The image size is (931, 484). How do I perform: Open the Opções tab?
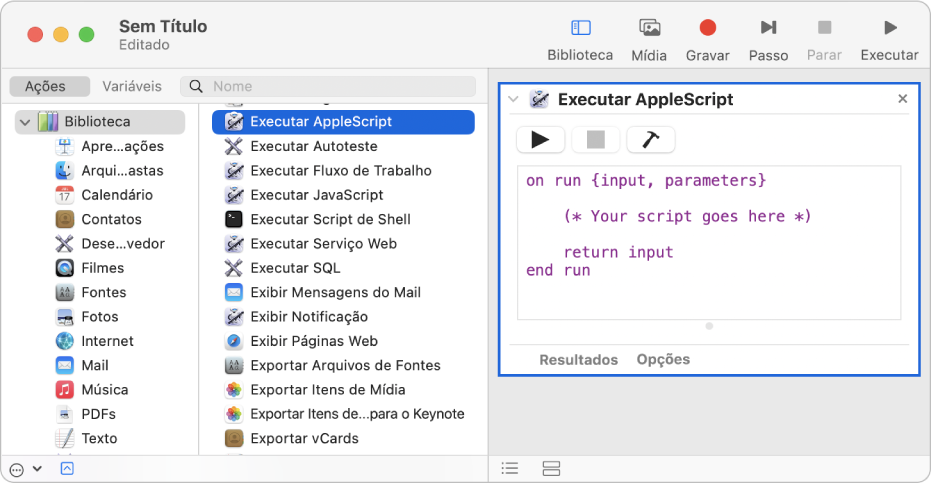pos(663,360)
